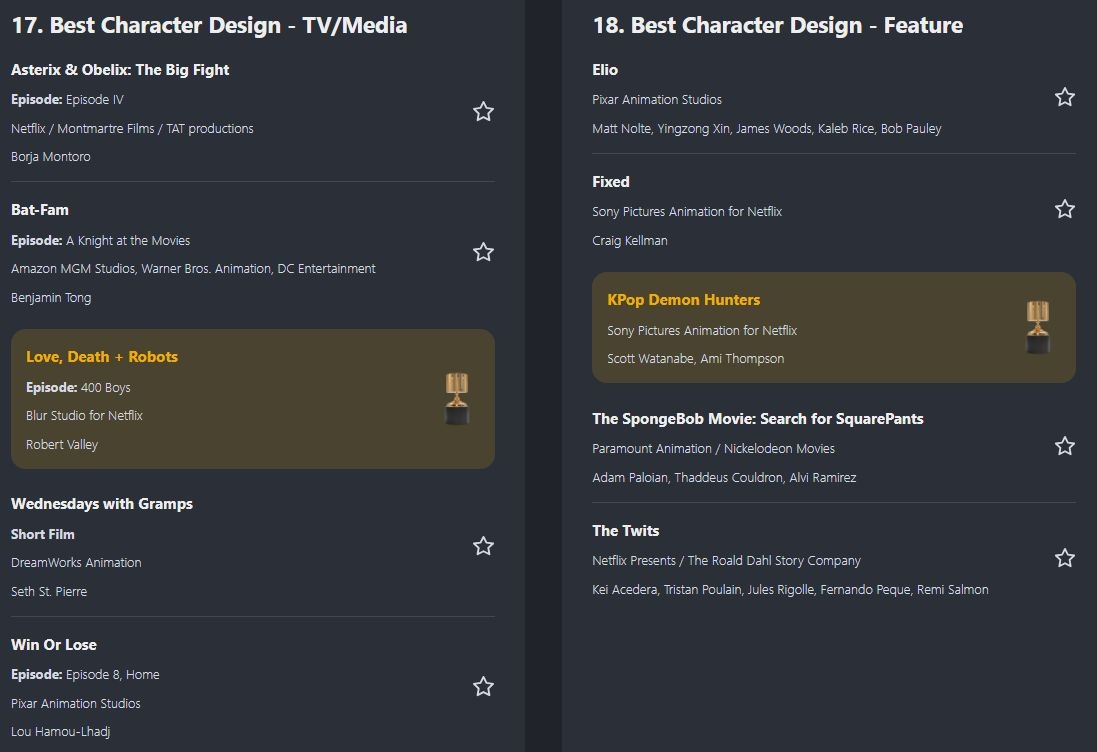Click The Twits nominee title
Viewport: 1097px width, 752px height.
click(x=625, y=531)
